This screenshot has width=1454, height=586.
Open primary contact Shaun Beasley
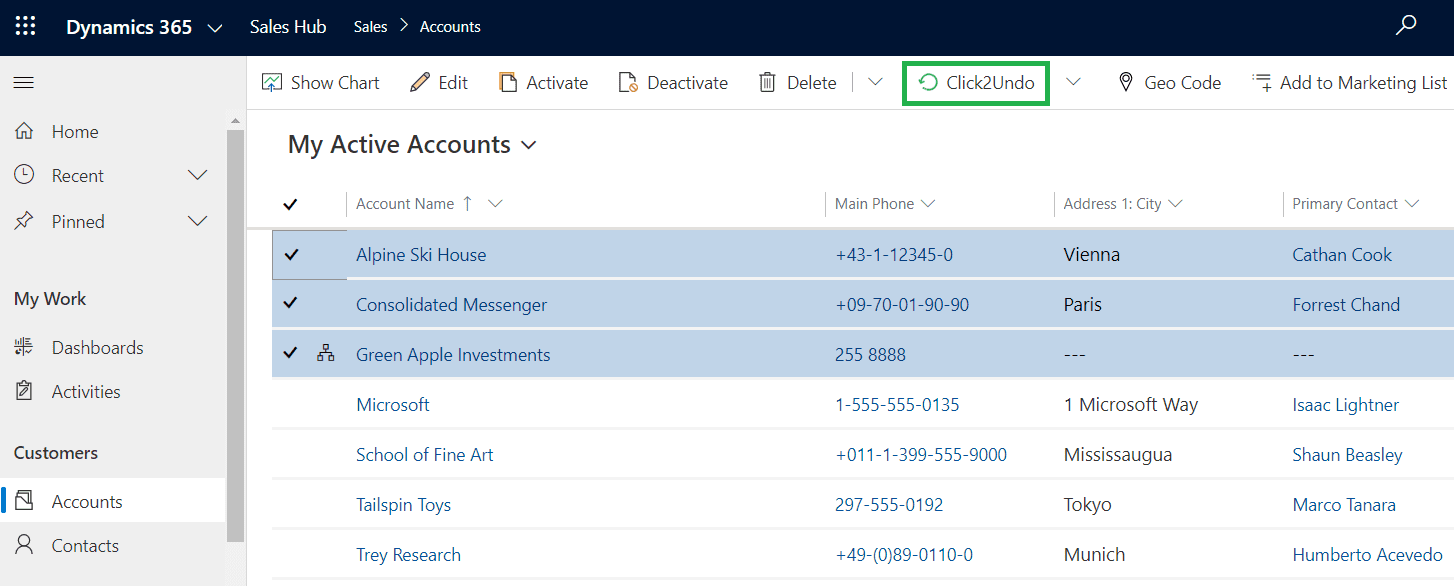click(1347, 455)
